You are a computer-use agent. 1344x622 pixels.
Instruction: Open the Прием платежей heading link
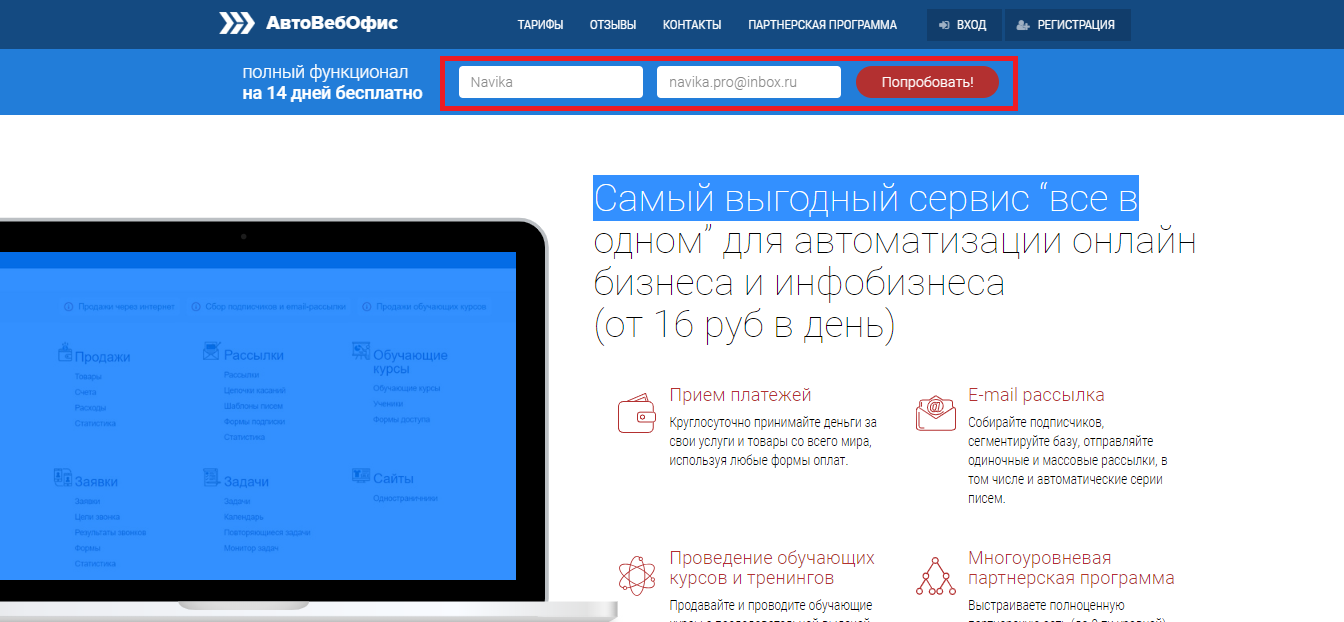(x=740, y=395)
